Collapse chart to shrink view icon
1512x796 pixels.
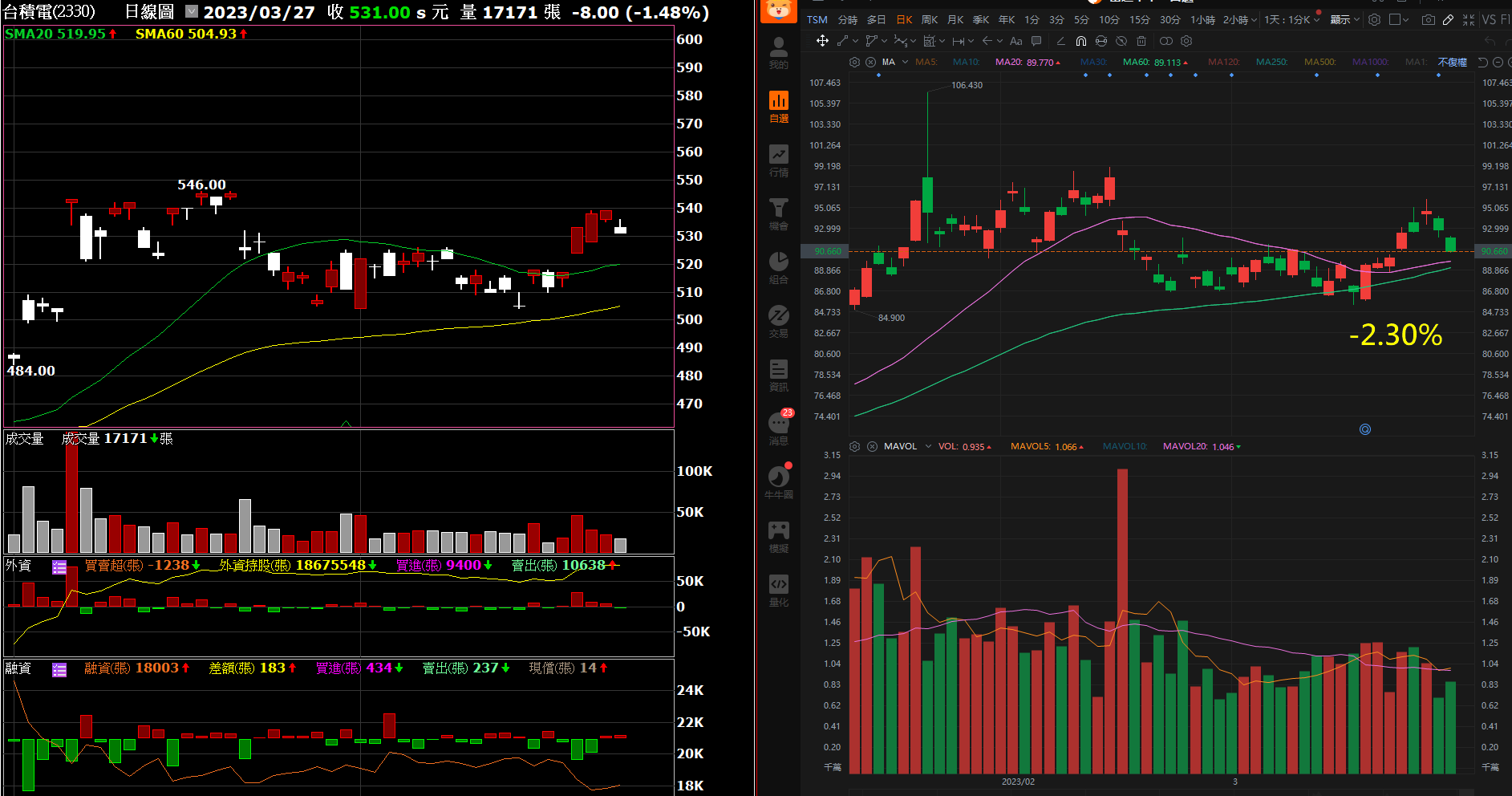pyautogui.click(x=1468, y=19)
